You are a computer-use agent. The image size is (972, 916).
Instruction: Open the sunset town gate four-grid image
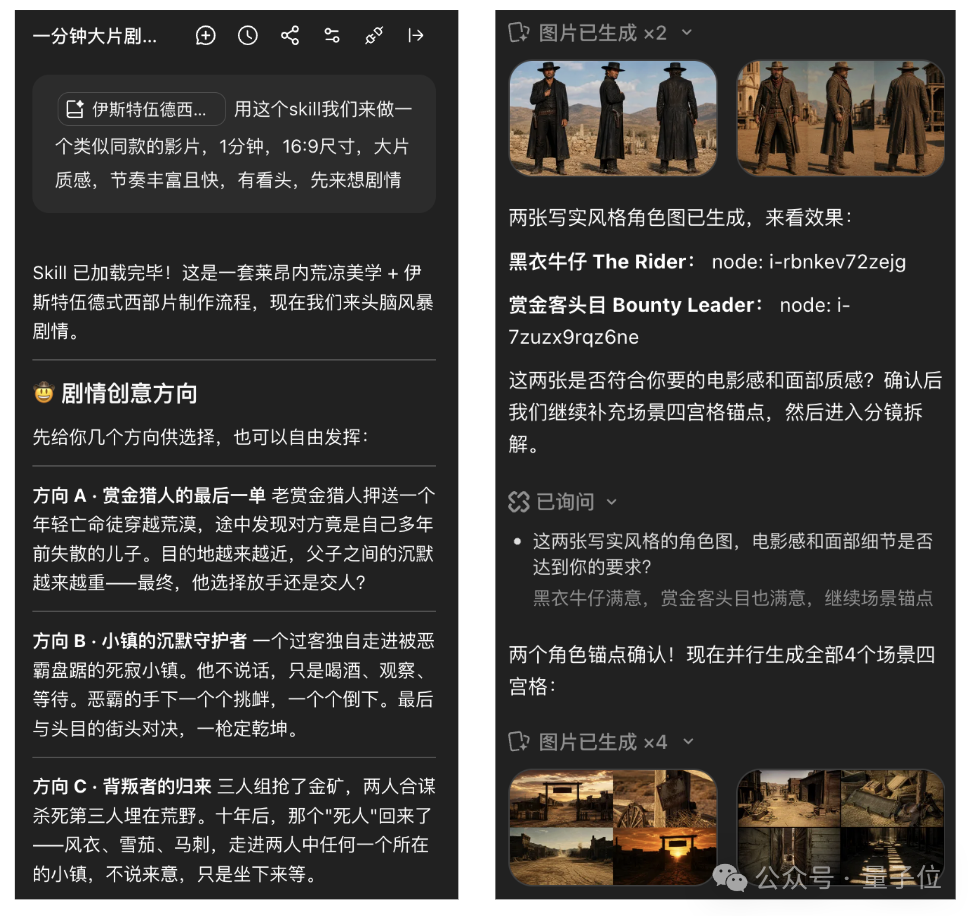click(612, 827)
